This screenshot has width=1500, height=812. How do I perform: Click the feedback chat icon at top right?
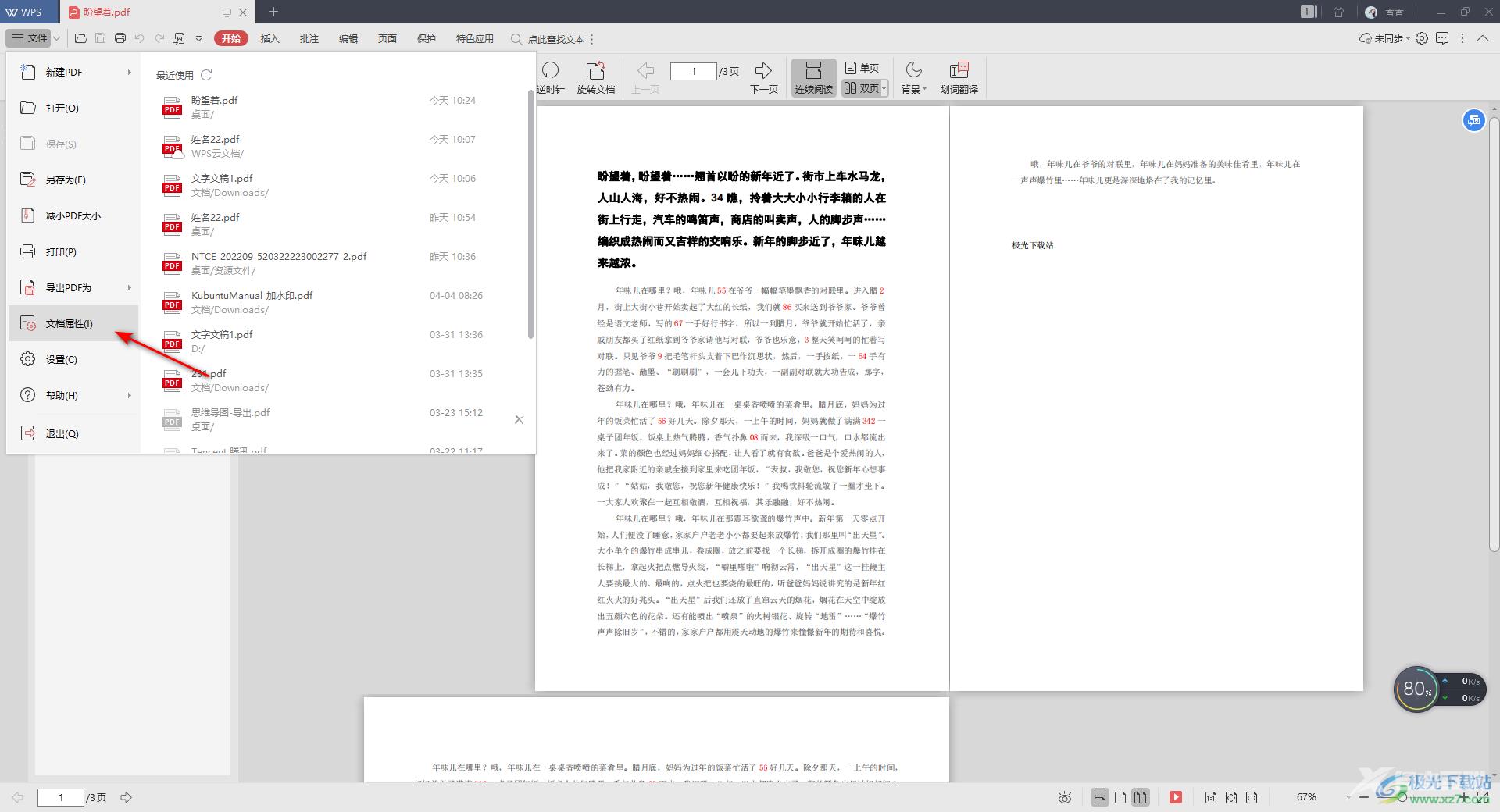pyautogui.click(x=1442, y=38)
